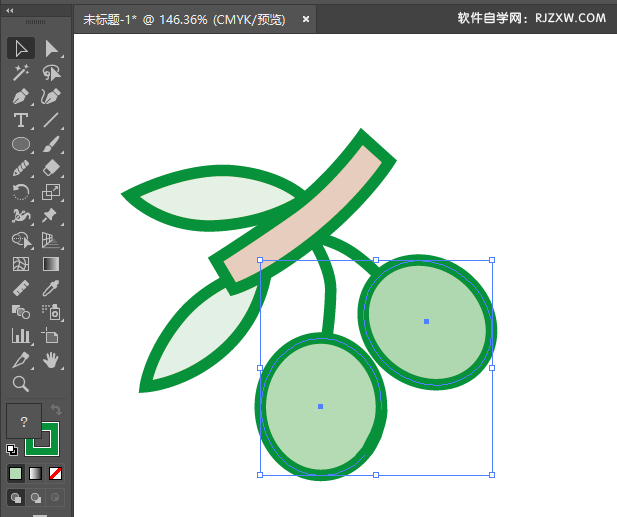The width and height of the screenshot is (617, 517).
Task: Activate the Hand tool
Action: 51,360
